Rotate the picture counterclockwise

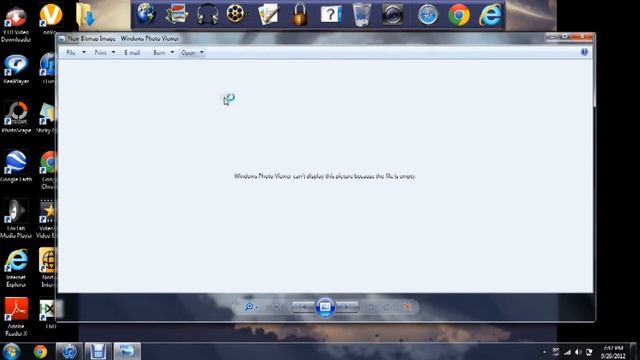370,307
